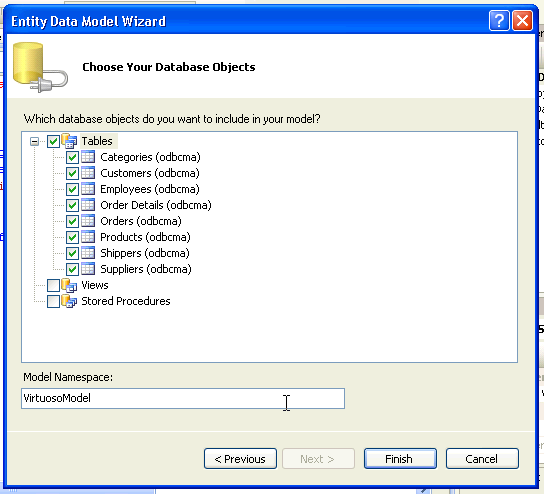The width and height of the screenshot is (544, 494).
Task: Focus the Model Namespace text field
Action: pos(183,398)
